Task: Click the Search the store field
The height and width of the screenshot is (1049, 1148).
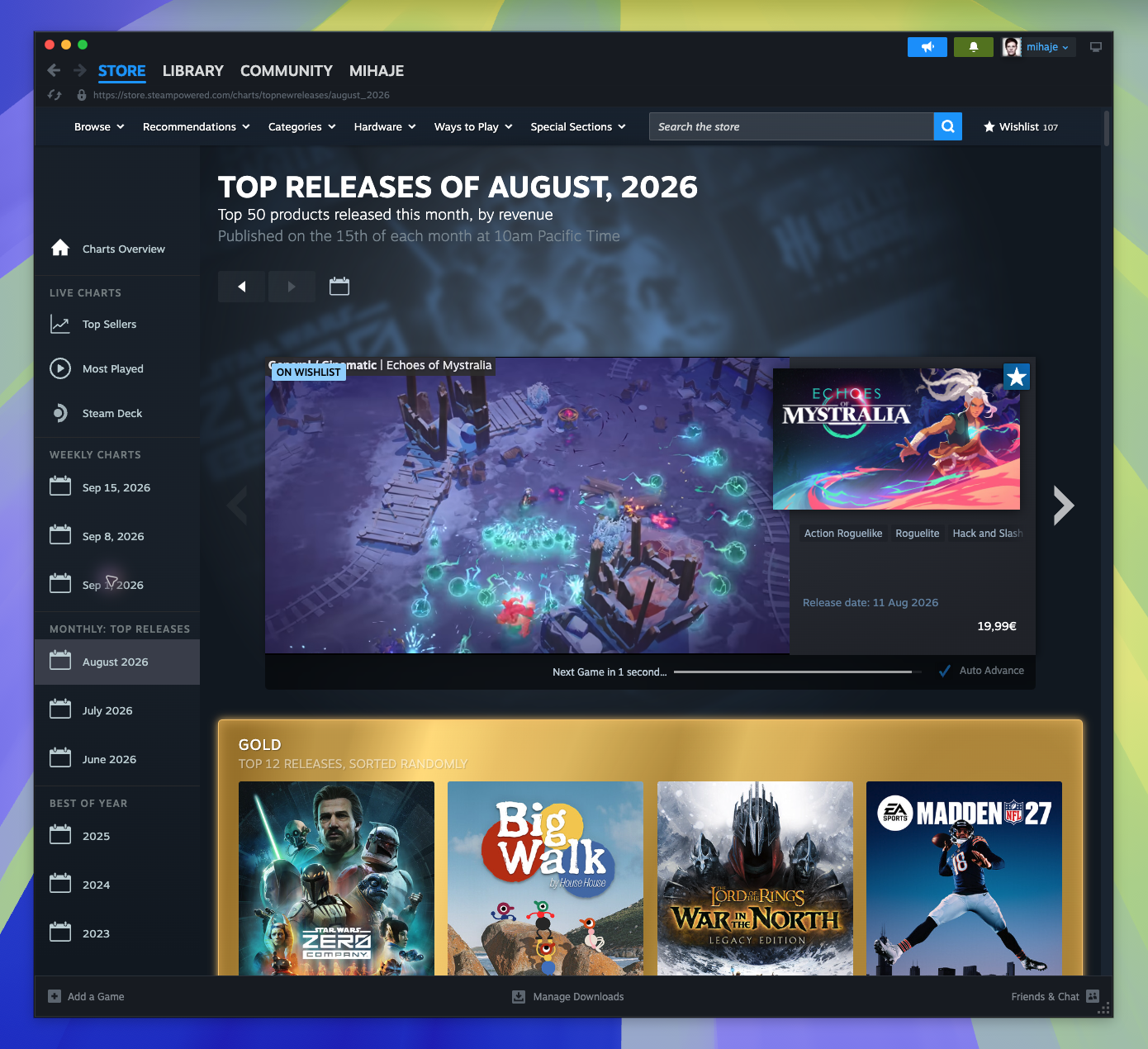Action: point(791,126)
